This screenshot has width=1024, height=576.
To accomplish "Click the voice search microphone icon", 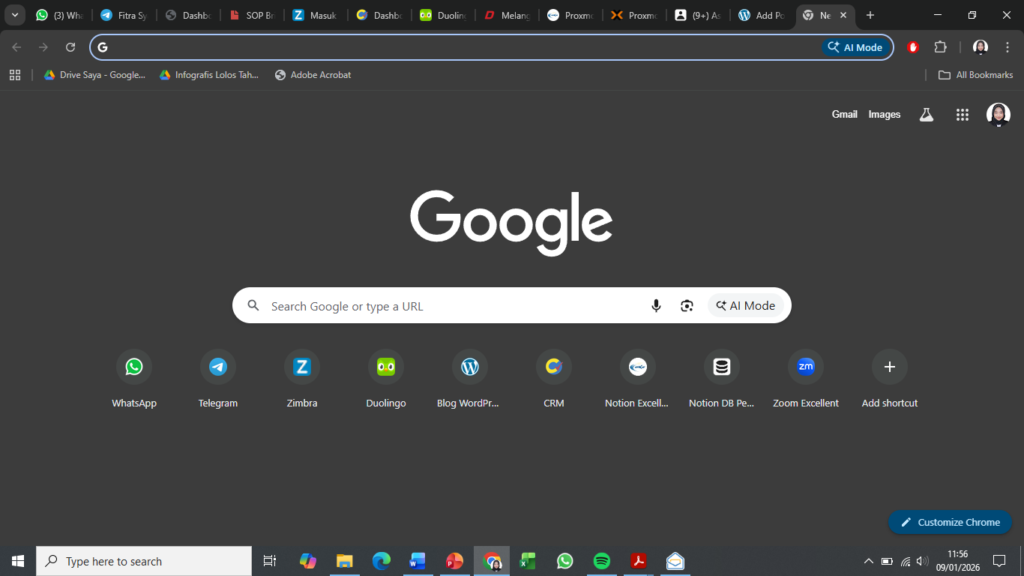I will click(656, 306).
